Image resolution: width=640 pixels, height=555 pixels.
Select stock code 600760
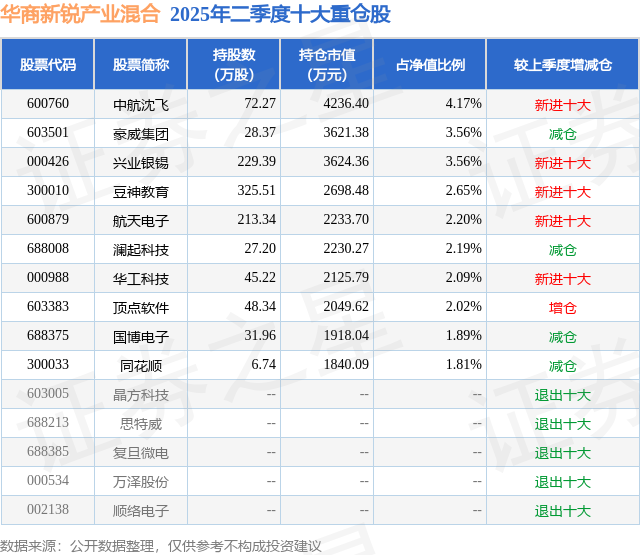(48, 104)
